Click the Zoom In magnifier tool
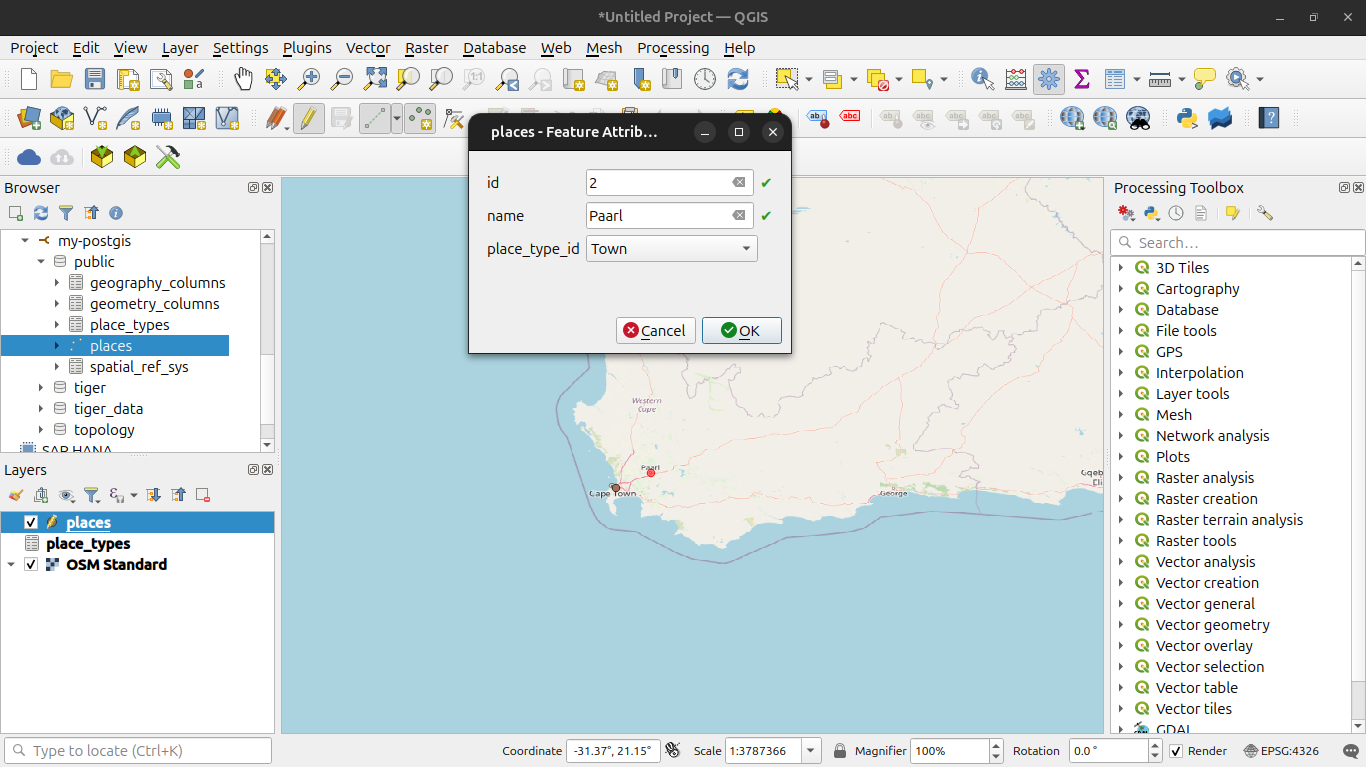The image size is (1366, 767). coord(309,79)
